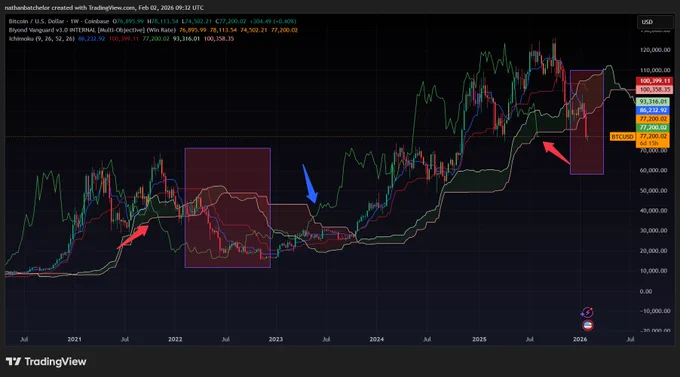Click the 20,000.00 price scale value

point(654,251)
